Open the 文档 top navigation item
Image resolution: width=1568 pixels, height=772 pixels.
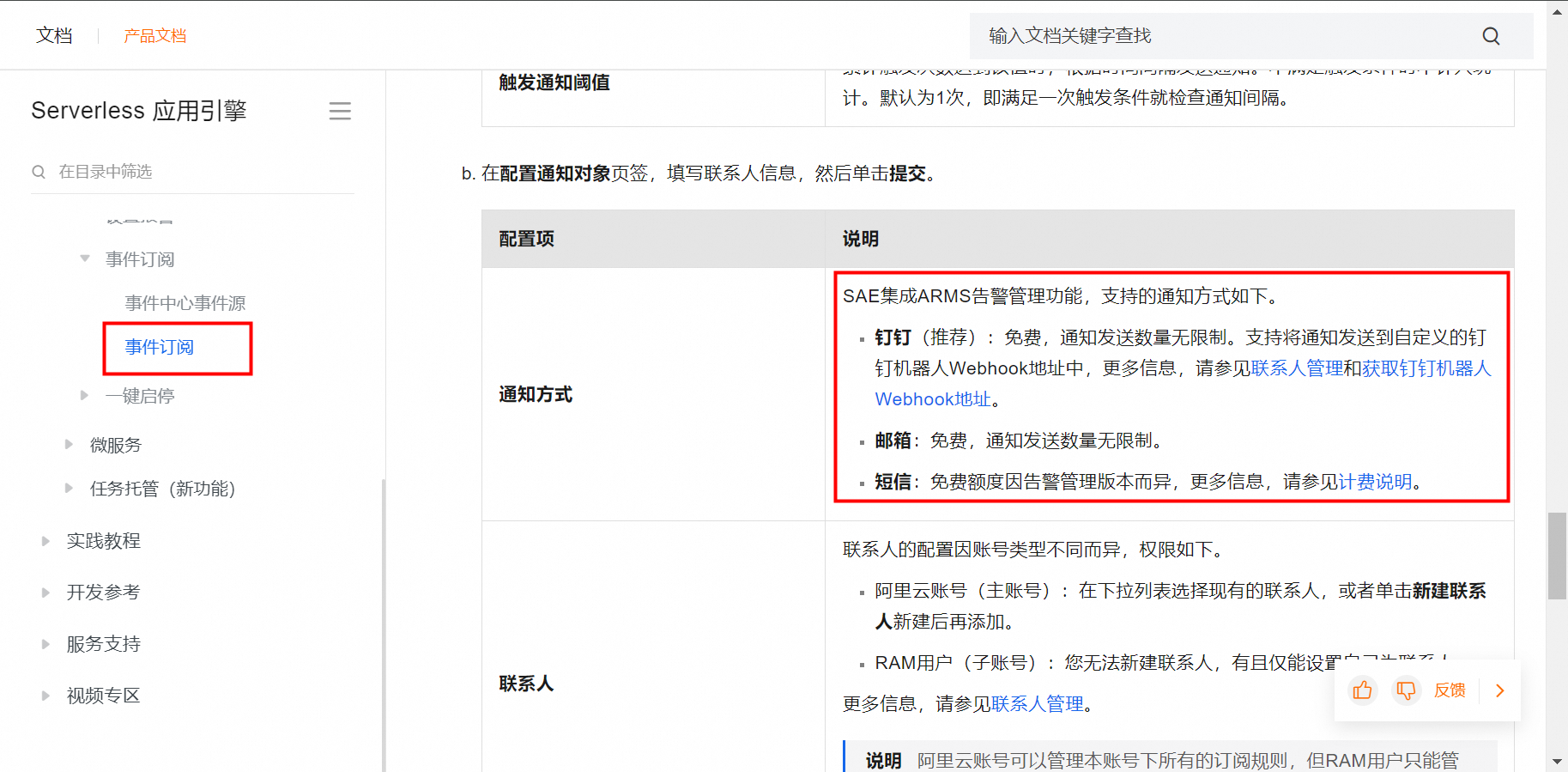[54, 36]
